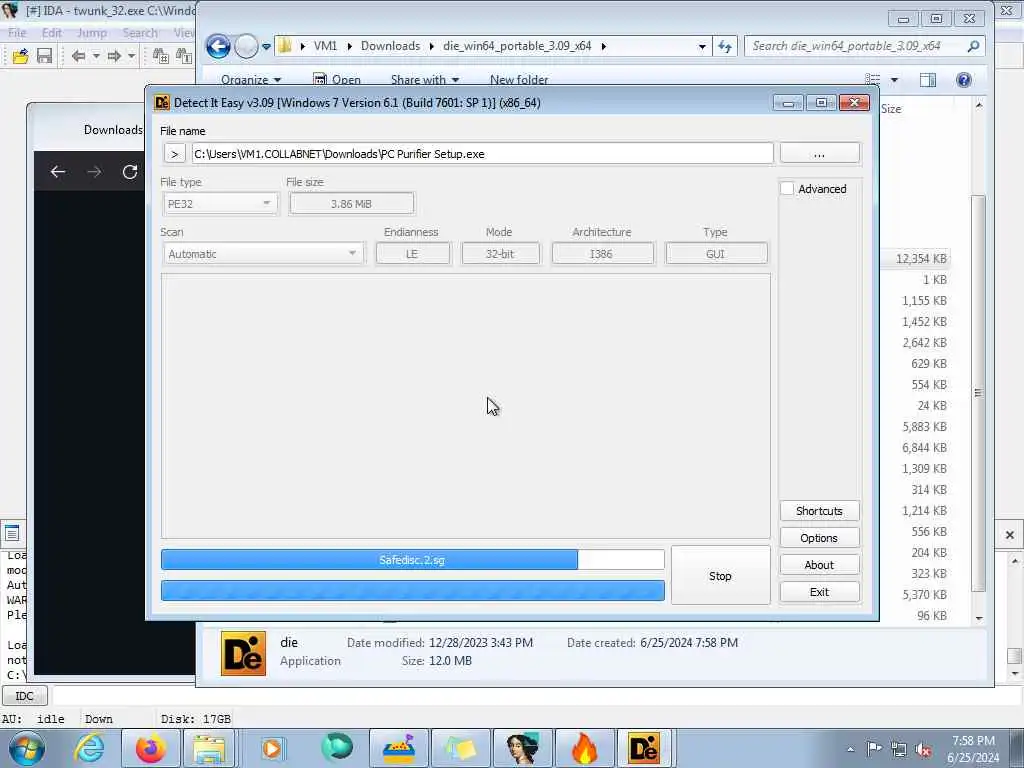Click the LE endianness field
This screenshot has height=768, width=1024.
[x=412, y=254]
